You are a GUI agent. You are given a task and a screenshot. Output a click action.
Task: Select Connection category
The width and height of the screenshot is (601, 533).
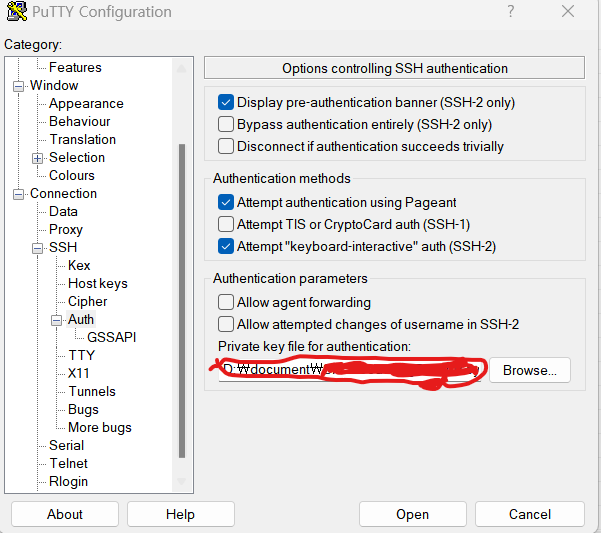tap(63, 194)
